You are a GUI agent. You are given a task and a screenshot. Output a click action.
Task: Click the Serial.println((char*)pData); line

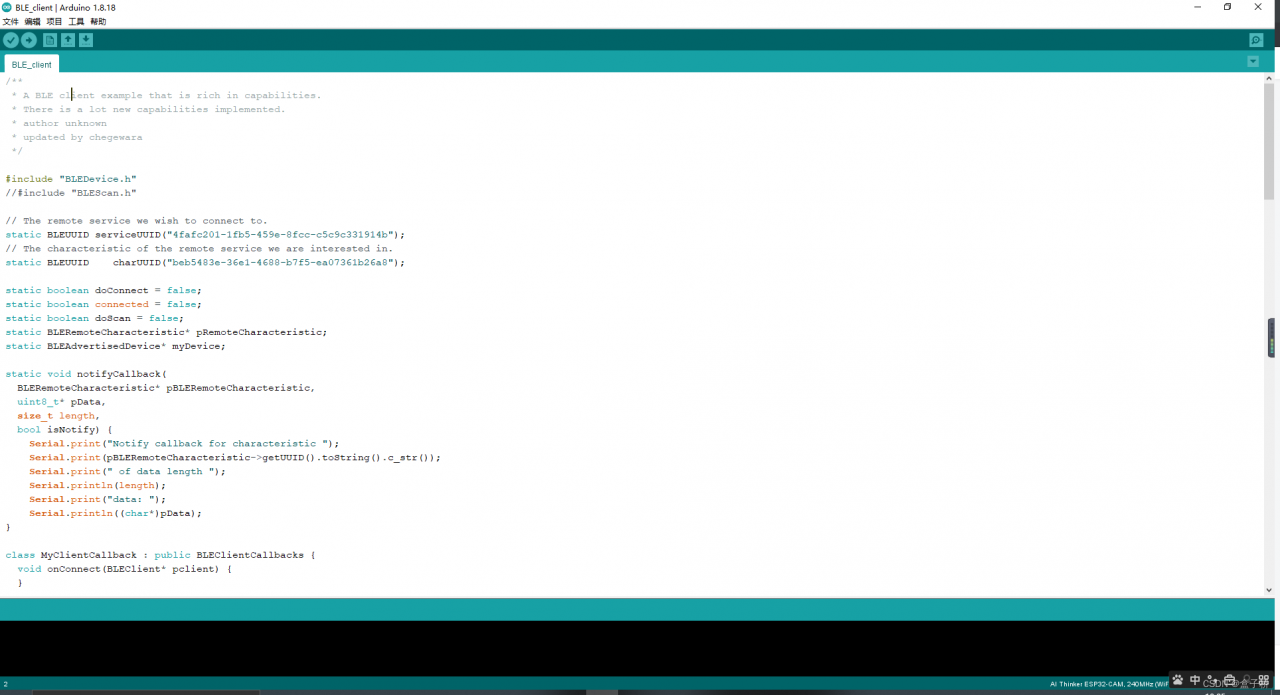coord(115,514)
